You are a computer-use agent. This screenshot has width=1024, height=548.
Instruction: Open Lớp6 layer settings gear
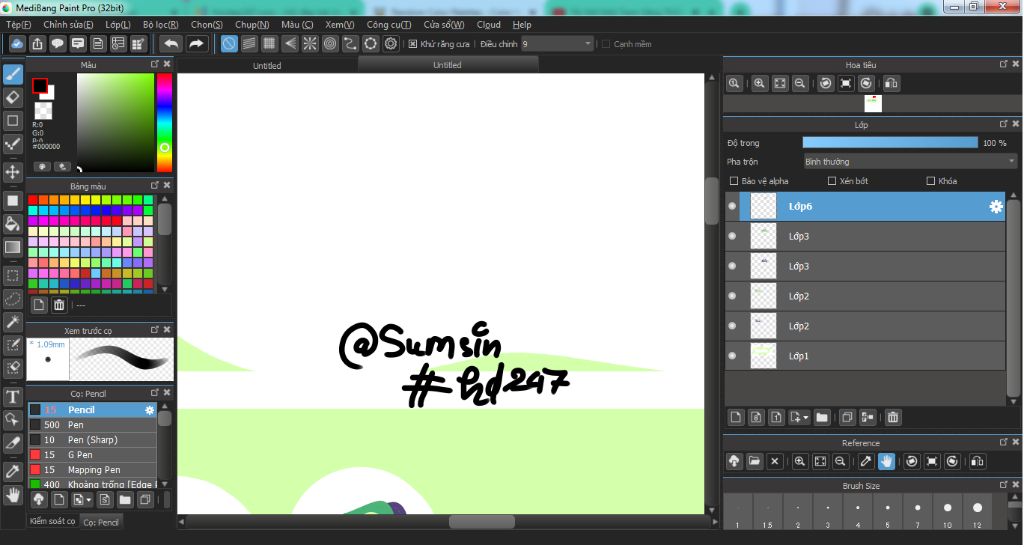tap(996, 206)
